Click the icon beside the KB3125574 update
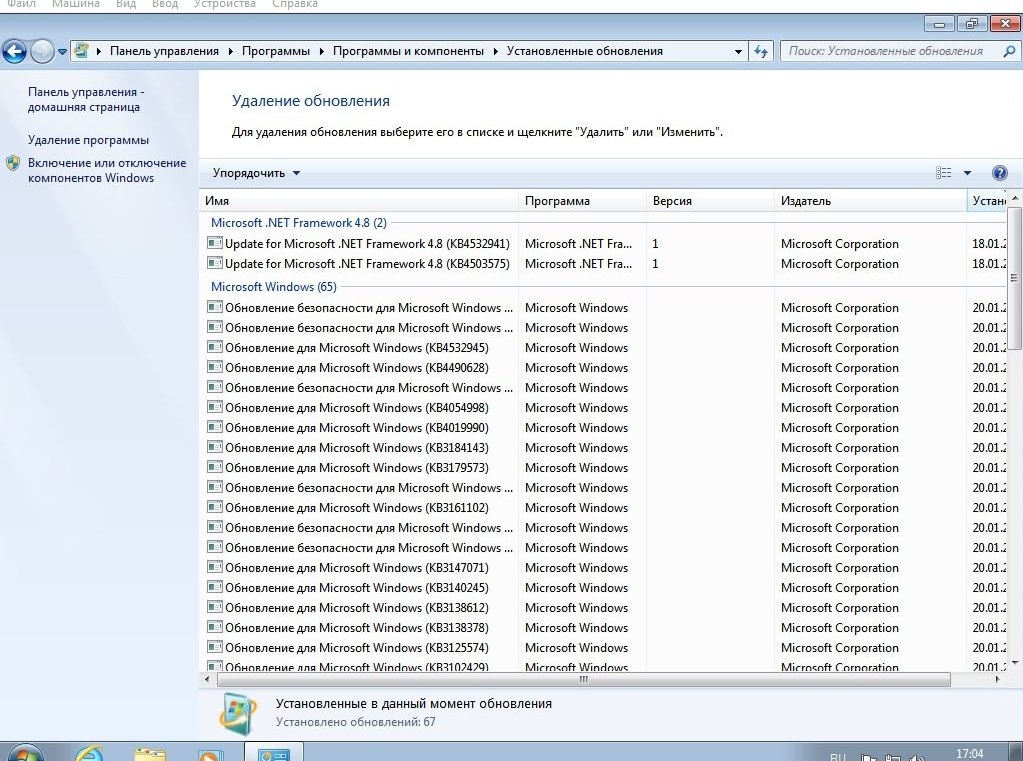This screenshot has height=761, width=1023. [214, 647]
